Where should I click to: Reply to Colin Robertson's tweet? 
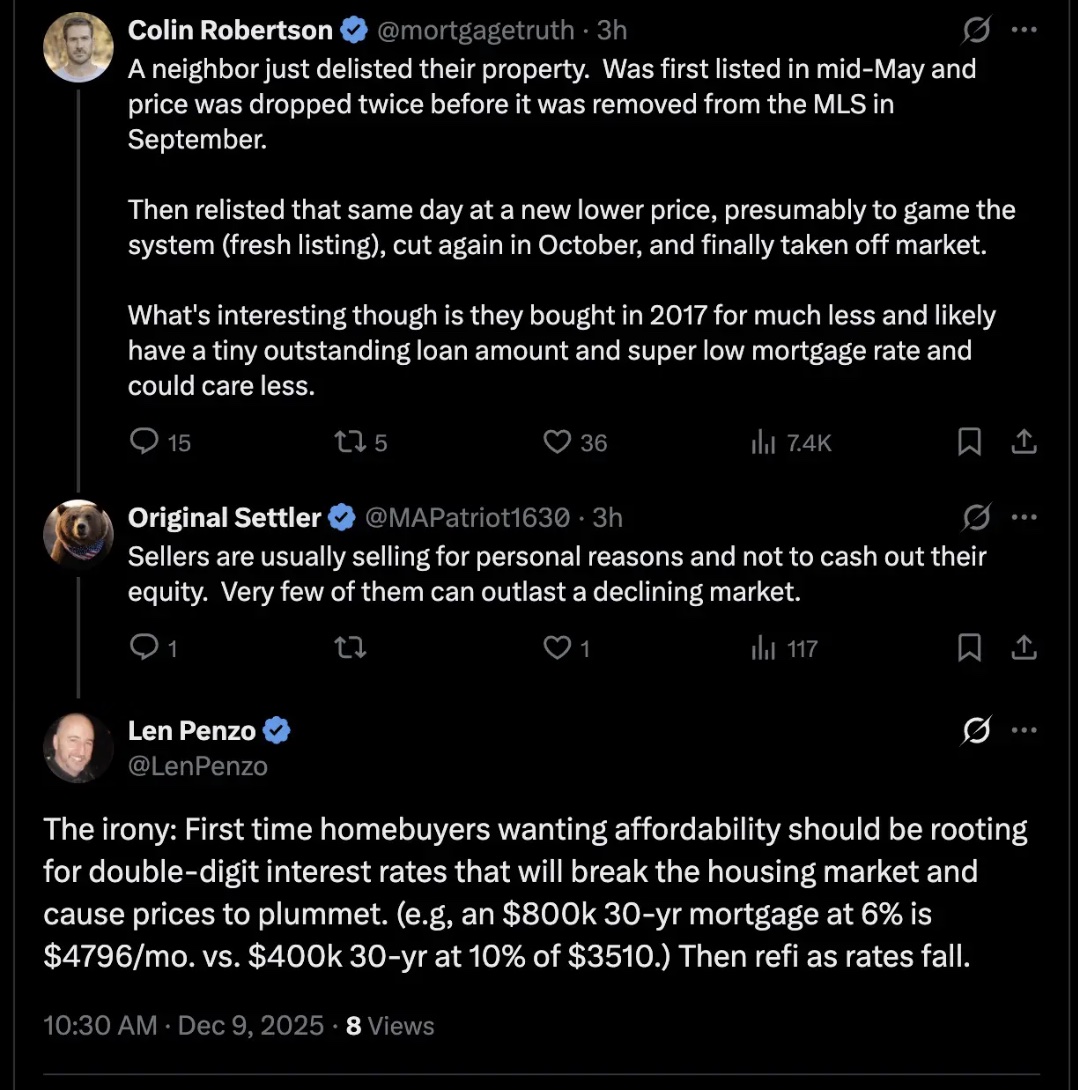[x=146, y=441]
